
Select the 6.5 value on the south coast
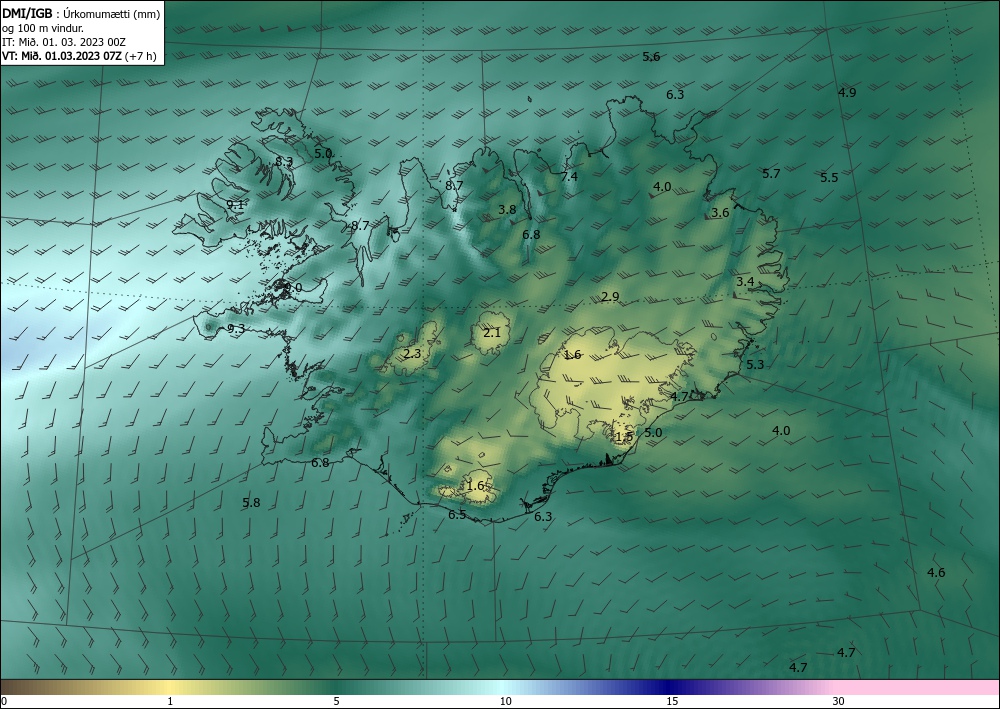click(457, 515)
